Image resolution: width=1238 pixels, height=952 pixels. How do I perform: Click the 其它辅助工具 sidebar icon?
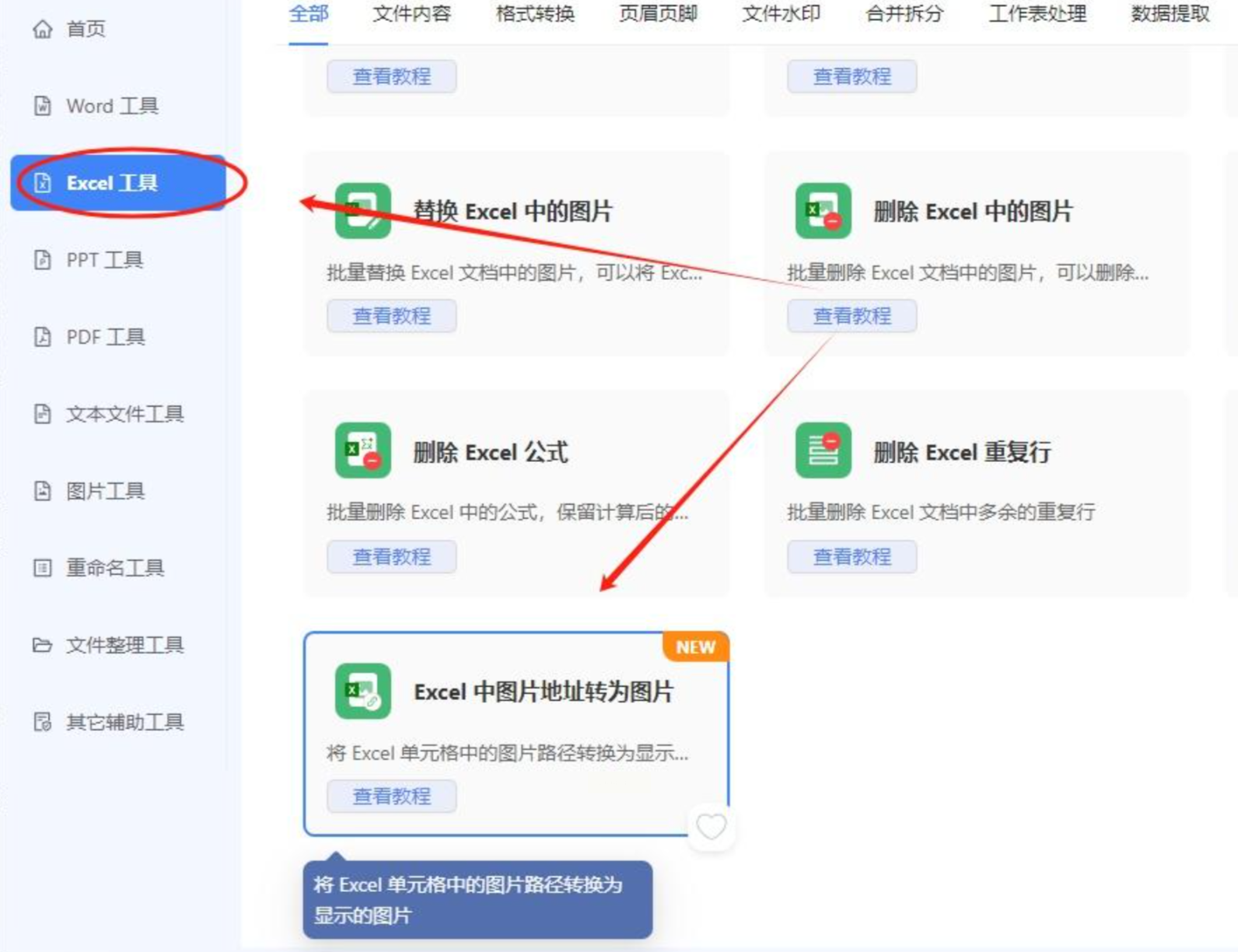(43, 722)
